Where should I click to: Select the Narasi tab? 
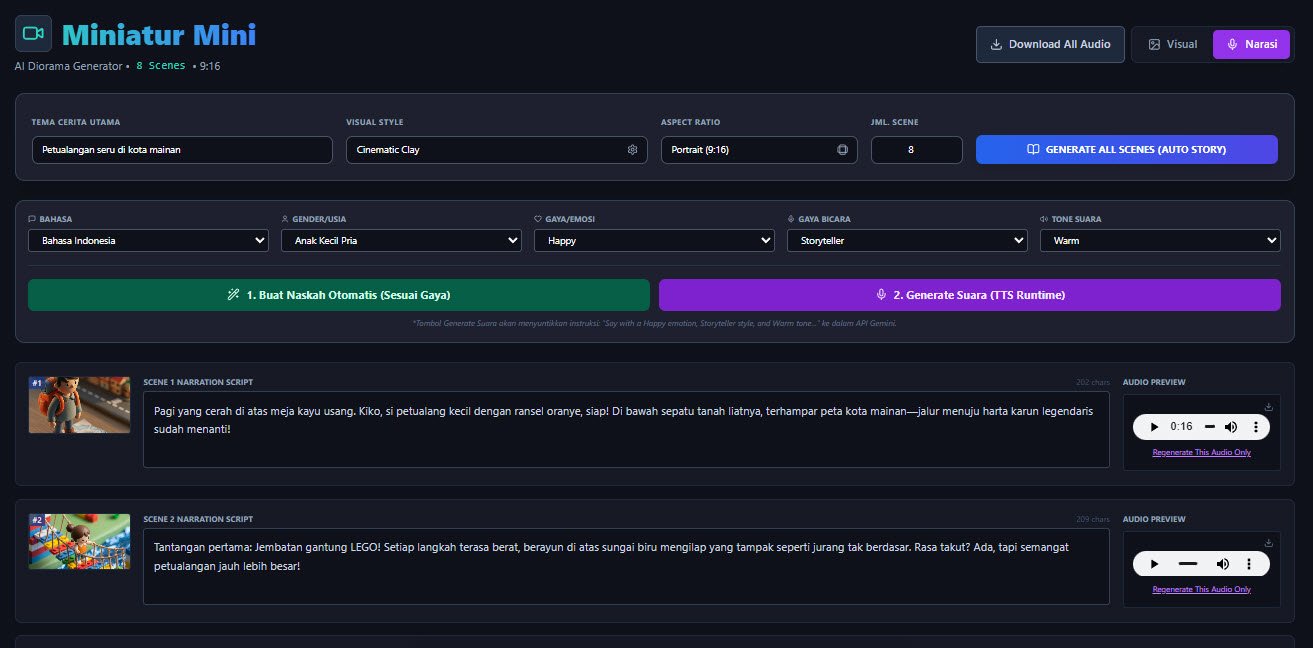tap(1252, 44)
